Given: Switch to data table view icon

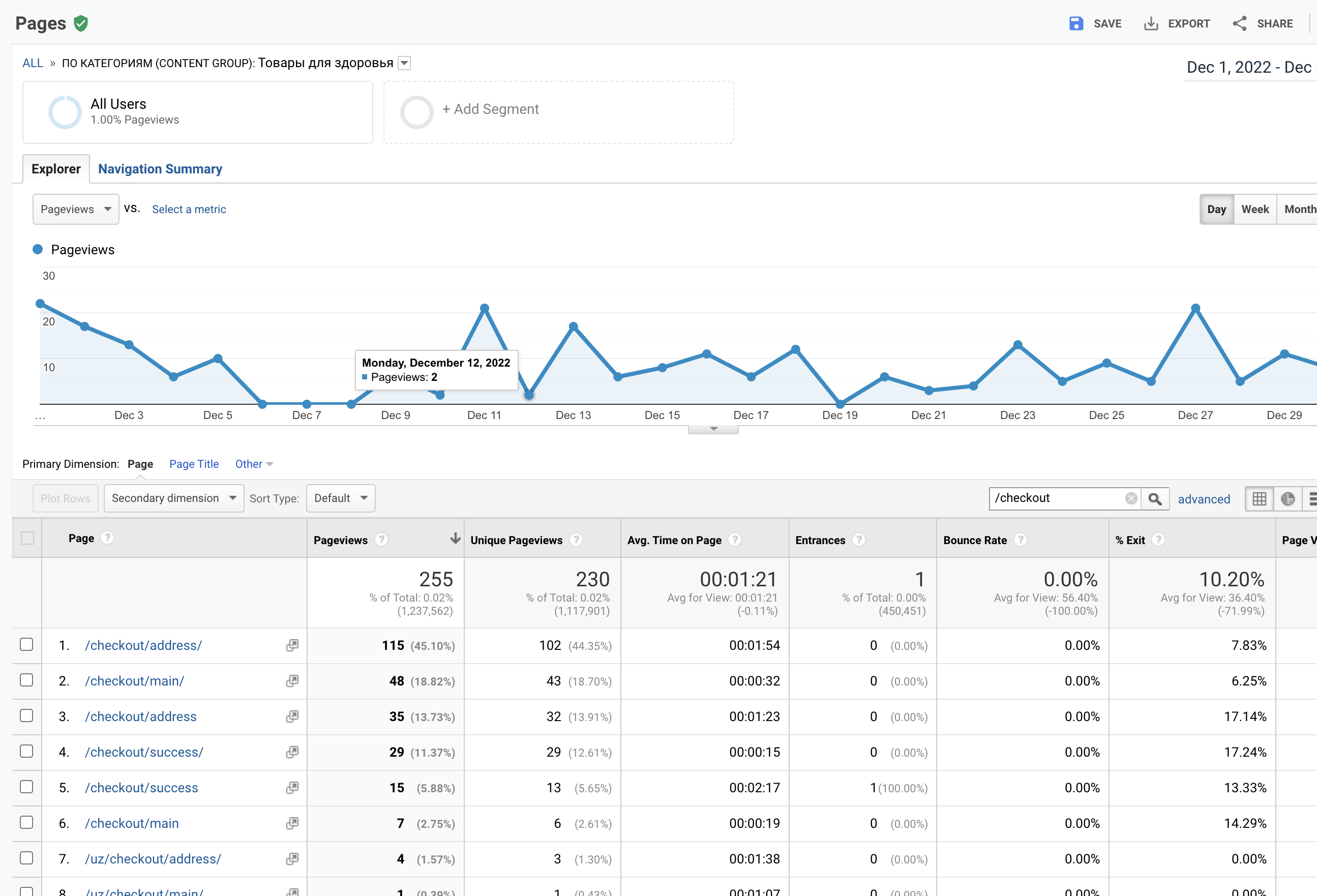Looking at the screenshot, I should [x=1259, y=499].
